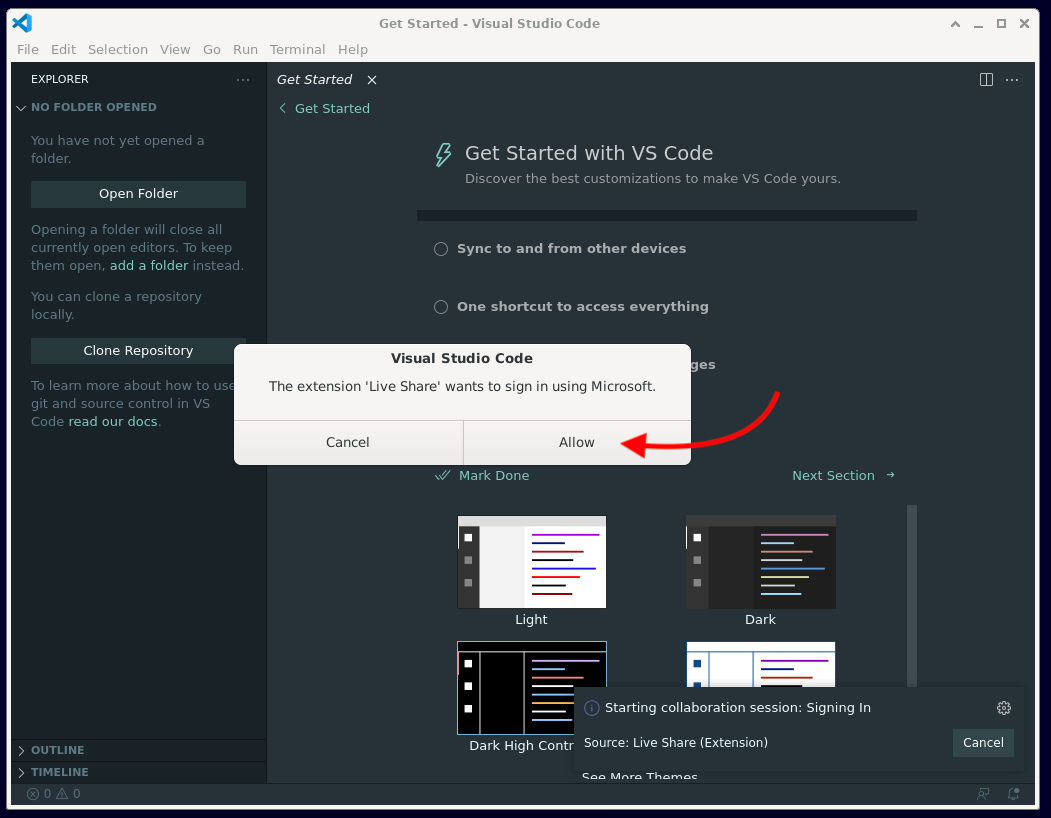Expand the Timeline section
1051x818 pixels.
pos(59,772)
